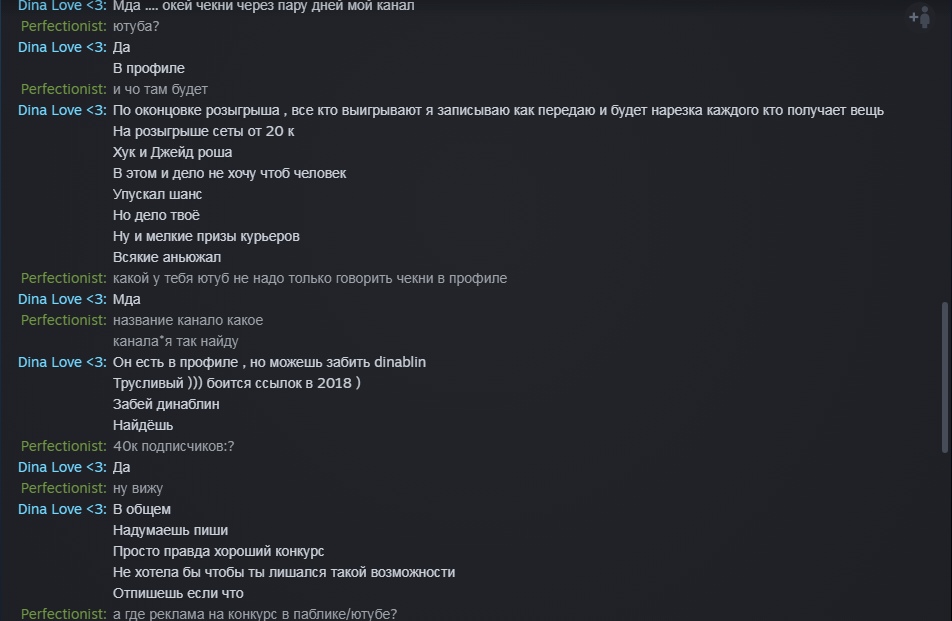Image resolution: width=952 pixels, height=621 pixels.
Task: Click the message "Забей динаблин"
Action: click(166, 405)
